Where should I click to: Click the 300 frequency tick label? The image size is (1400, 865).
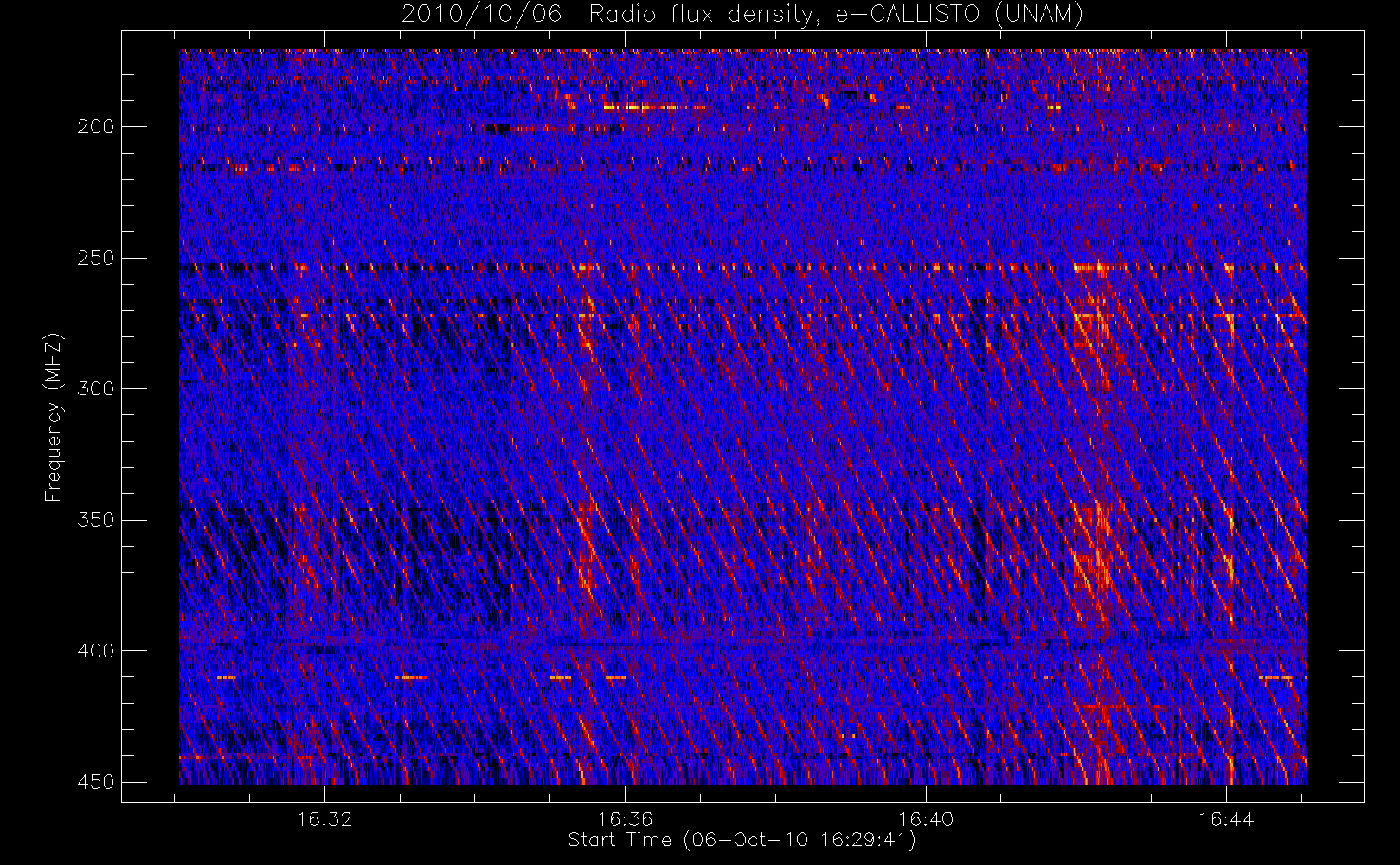(x=96, y=389)
